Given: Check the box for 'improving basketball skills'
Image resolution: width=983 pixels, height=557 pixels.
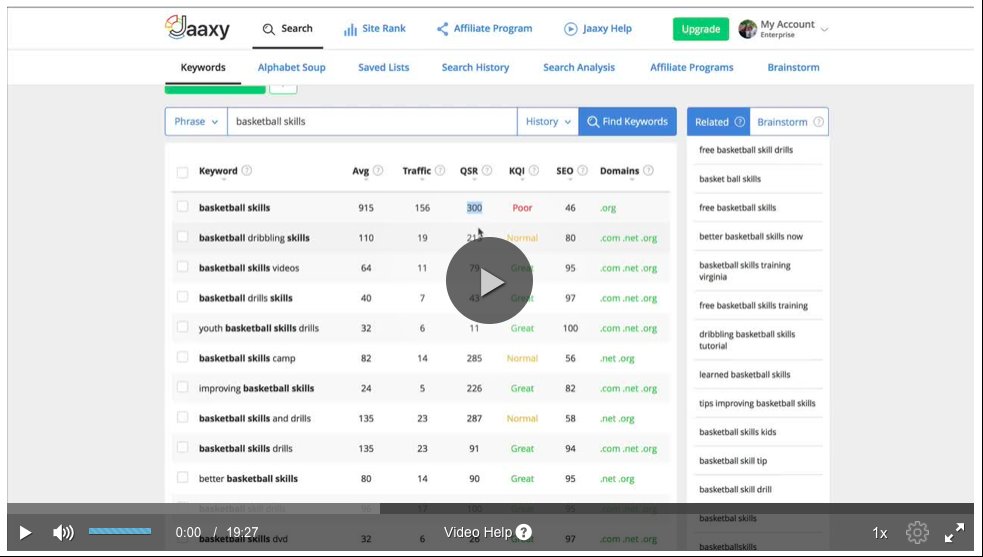Looking at the screenshot, I should [182, 387].
